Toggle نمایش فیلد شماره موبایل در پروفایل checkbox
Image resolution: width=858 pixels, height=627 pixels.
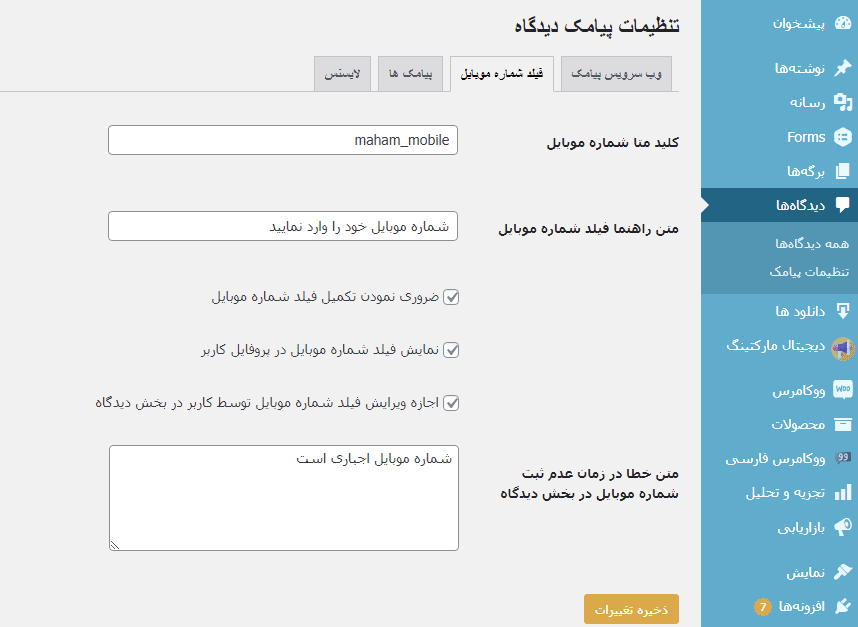click(451, 350)
